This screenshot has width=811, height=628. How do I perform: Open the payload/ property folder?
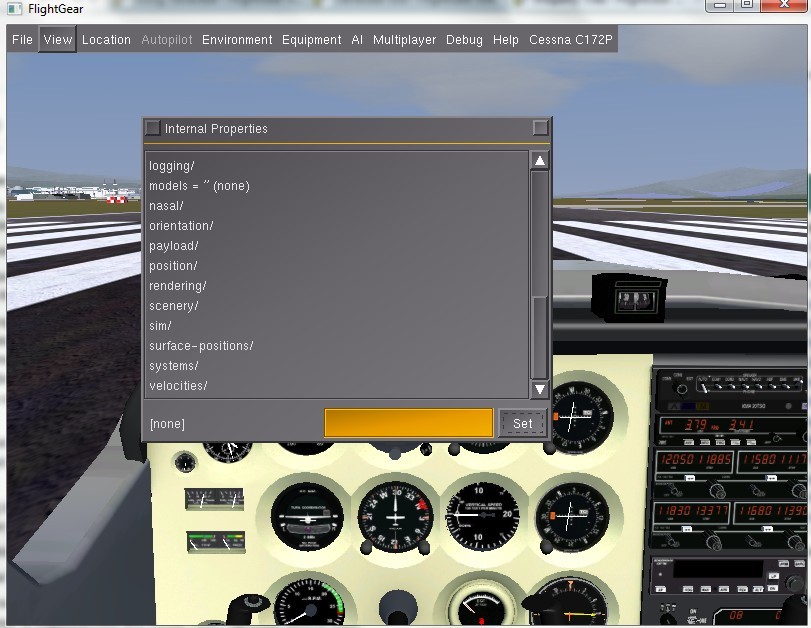coord(174,246)
